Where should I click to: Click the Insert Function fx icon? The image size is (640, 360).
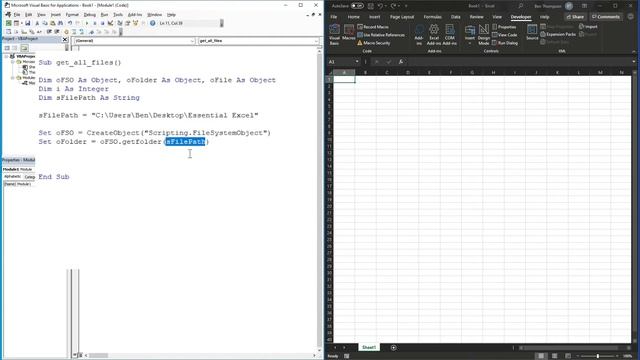pyautogui.click(x=401, y=62)
